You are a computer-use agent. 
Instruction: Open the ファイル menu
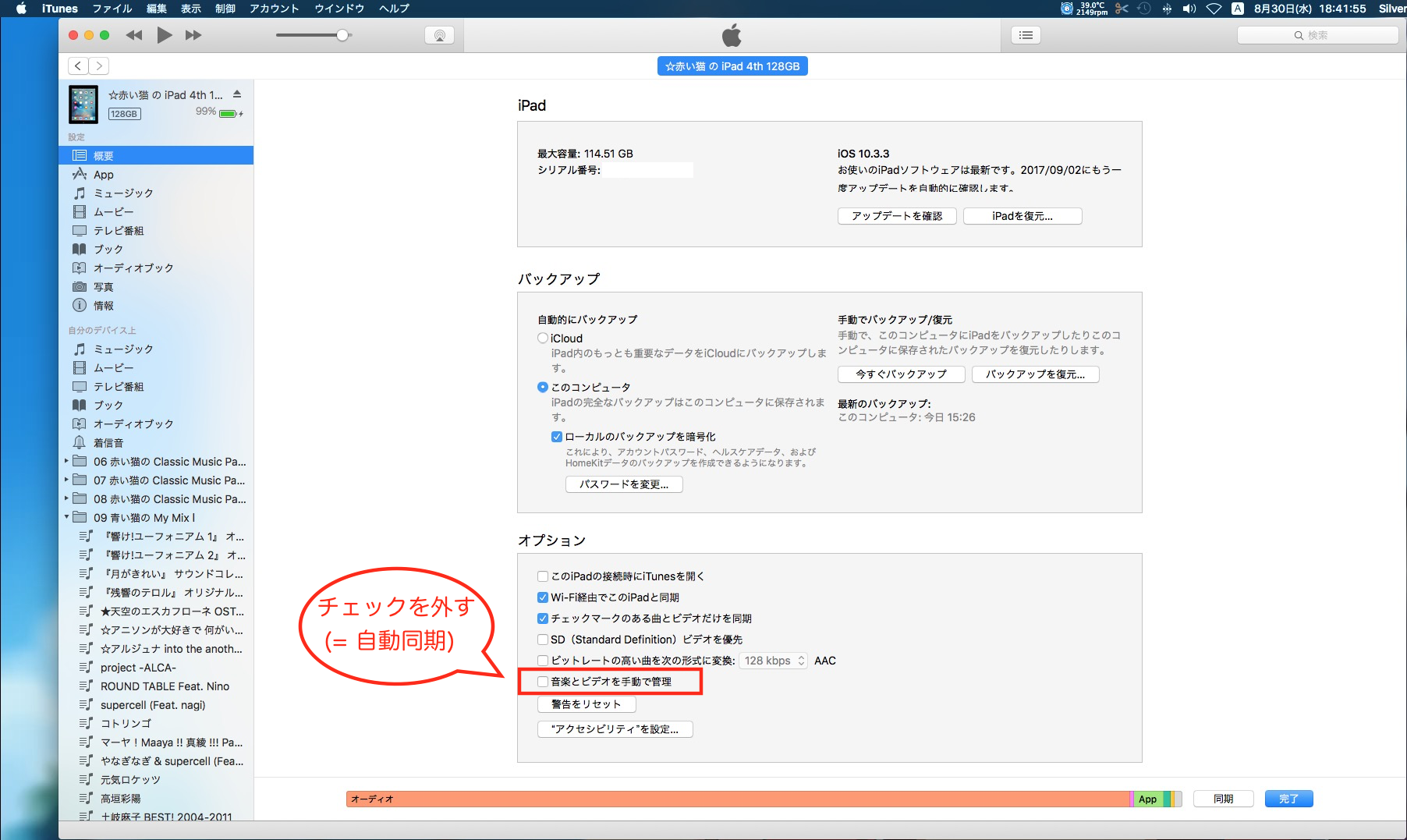[x=112, y=9]
